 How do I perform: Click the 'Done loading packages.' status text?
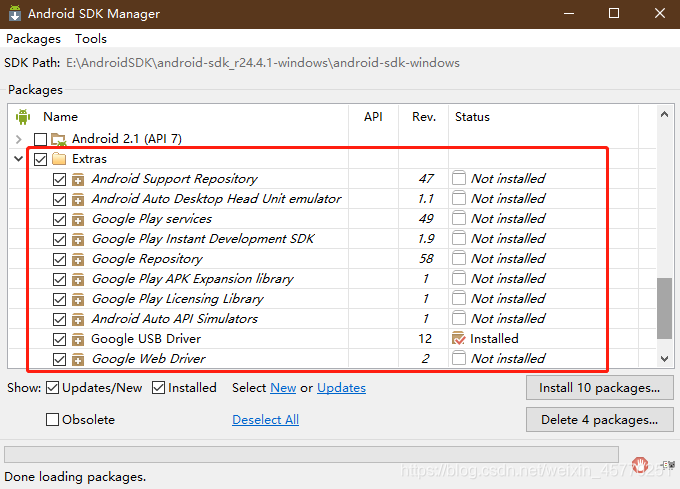[x=75, y=477]
